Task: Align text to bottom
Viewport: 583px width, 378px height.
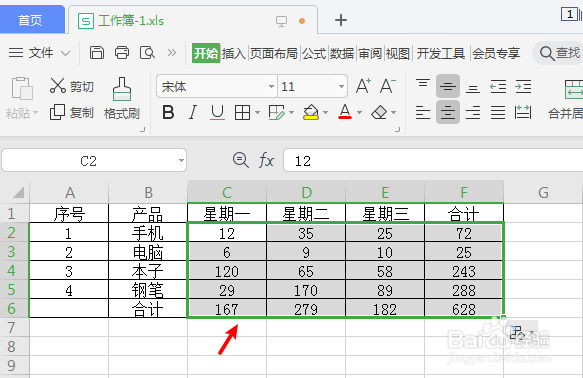Action: click(473, 88)
